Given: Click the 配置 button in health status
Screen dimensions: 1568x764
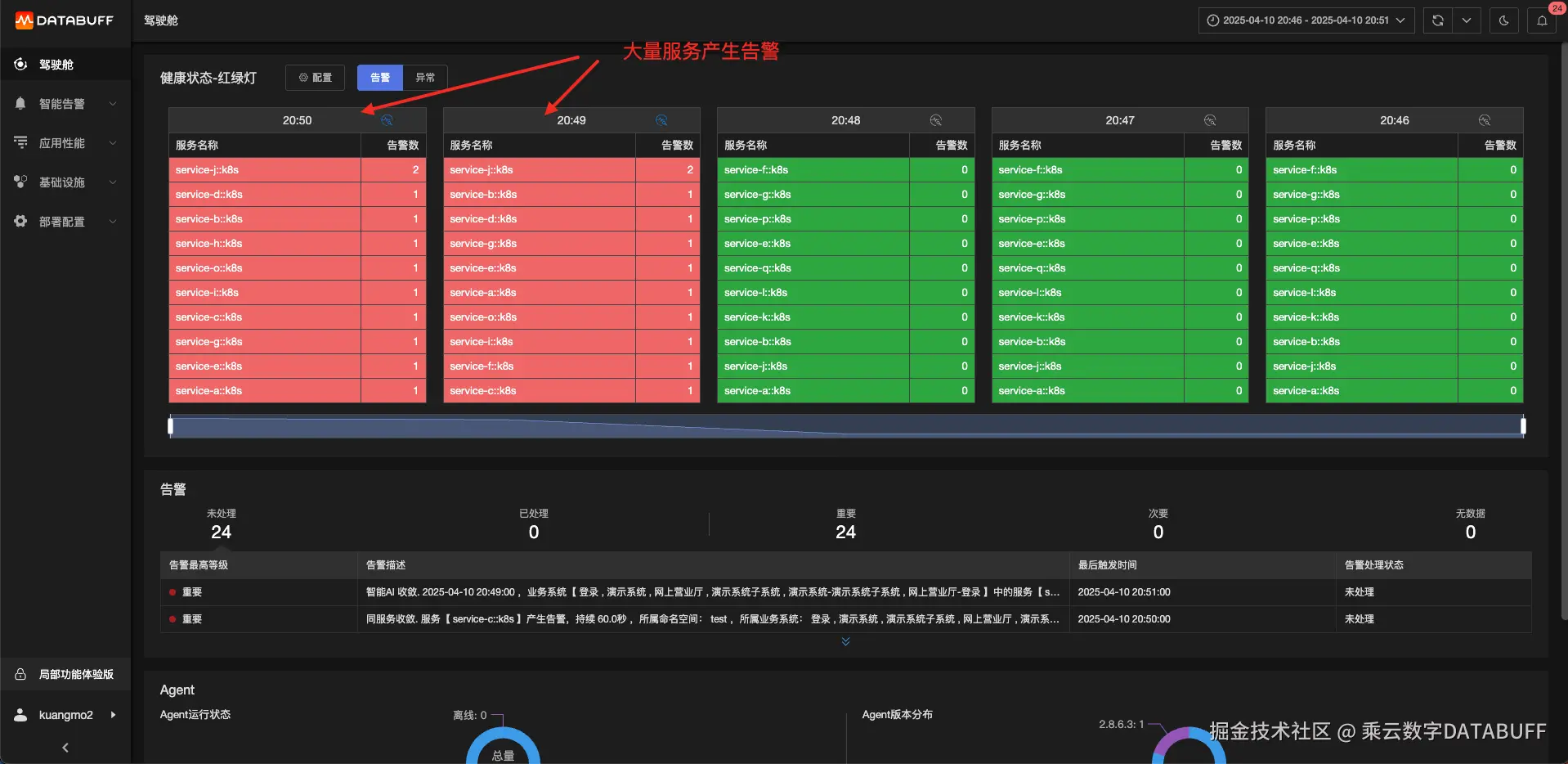Looking at the screenshot, I should 315,78.
